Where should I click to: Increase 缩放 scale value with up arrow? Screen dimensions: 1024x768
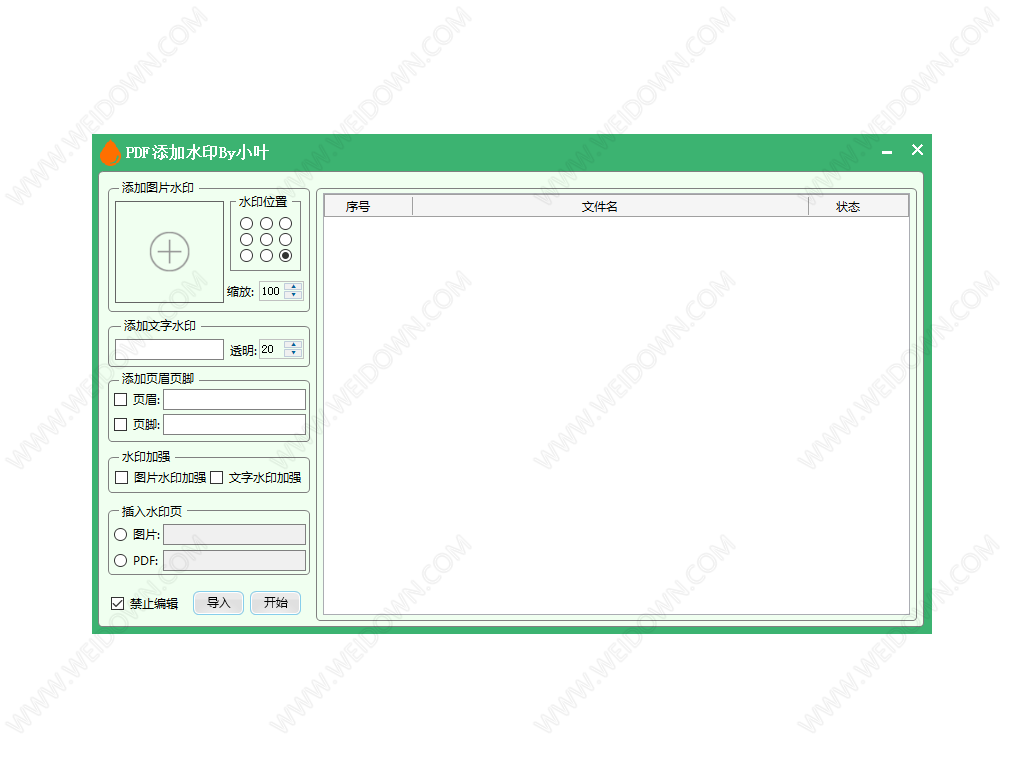293,287
